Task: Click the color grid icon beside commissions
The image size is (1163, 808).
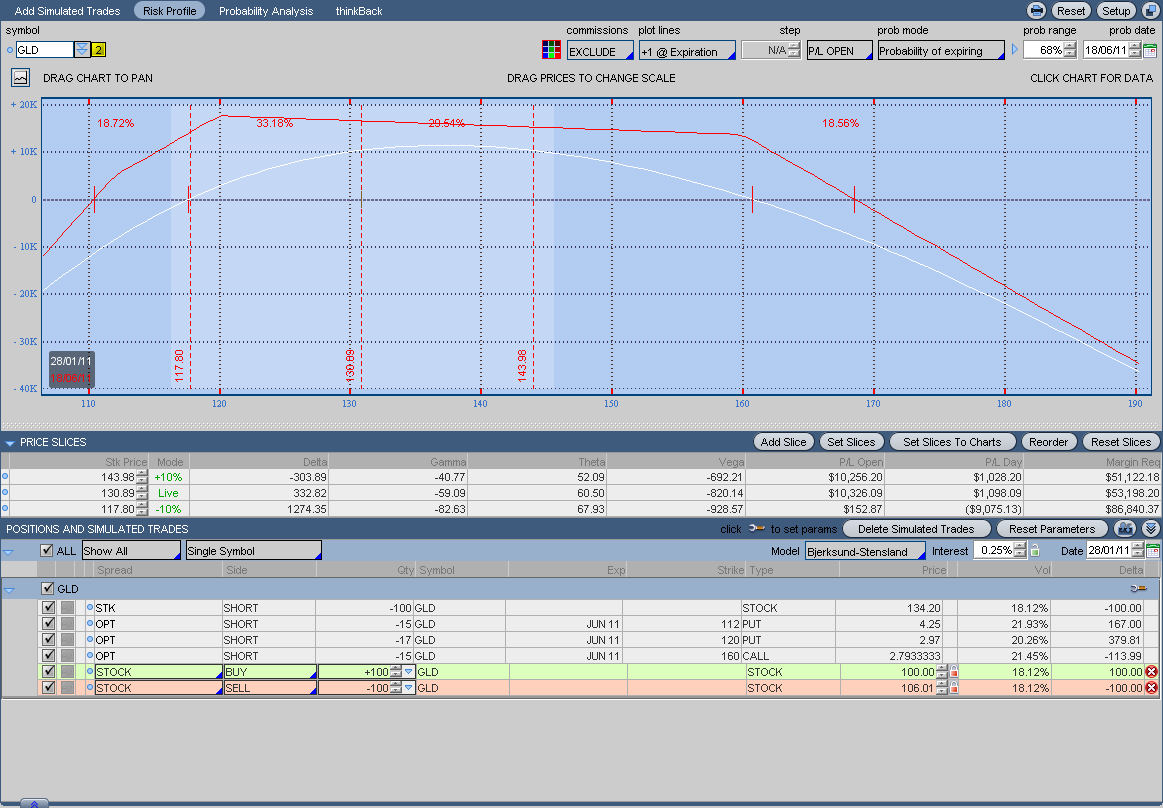Action: (550, 50)
